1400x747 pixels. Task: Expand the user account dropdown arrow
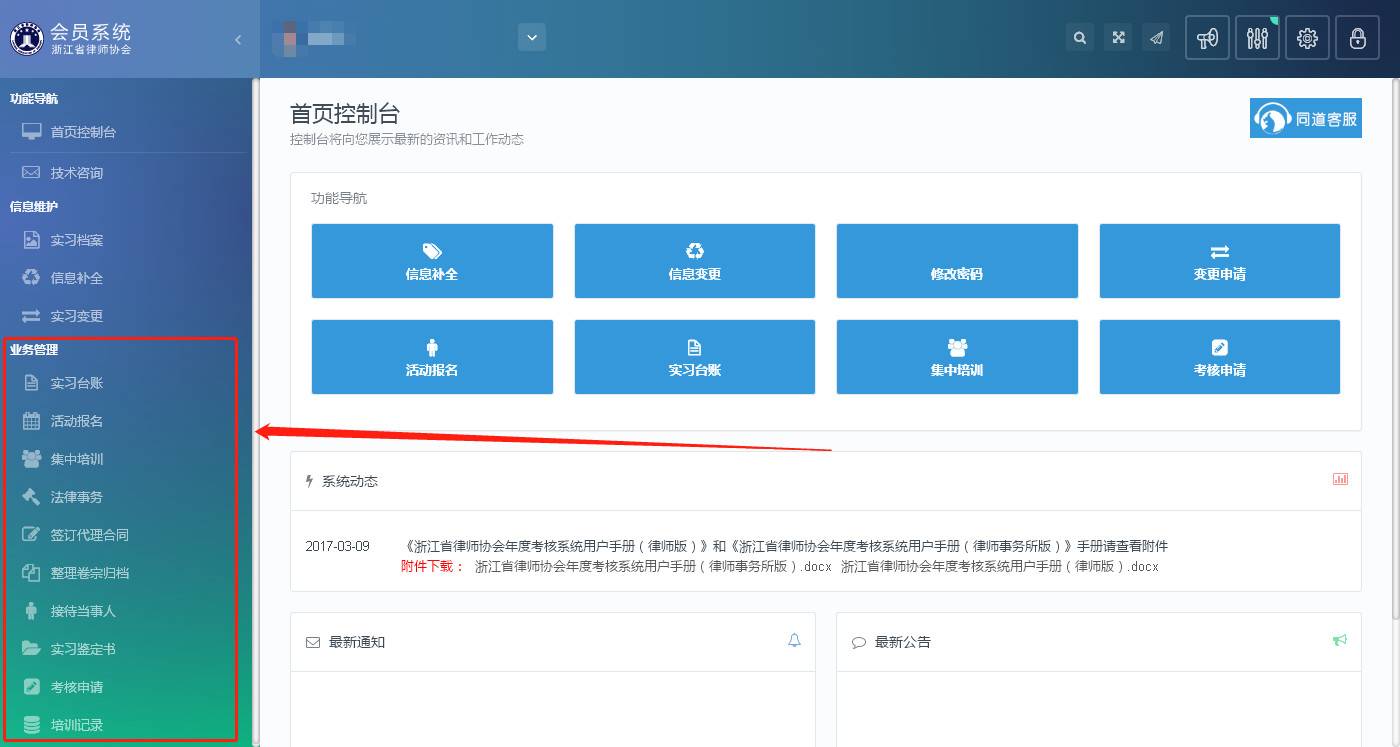[532, 38]
